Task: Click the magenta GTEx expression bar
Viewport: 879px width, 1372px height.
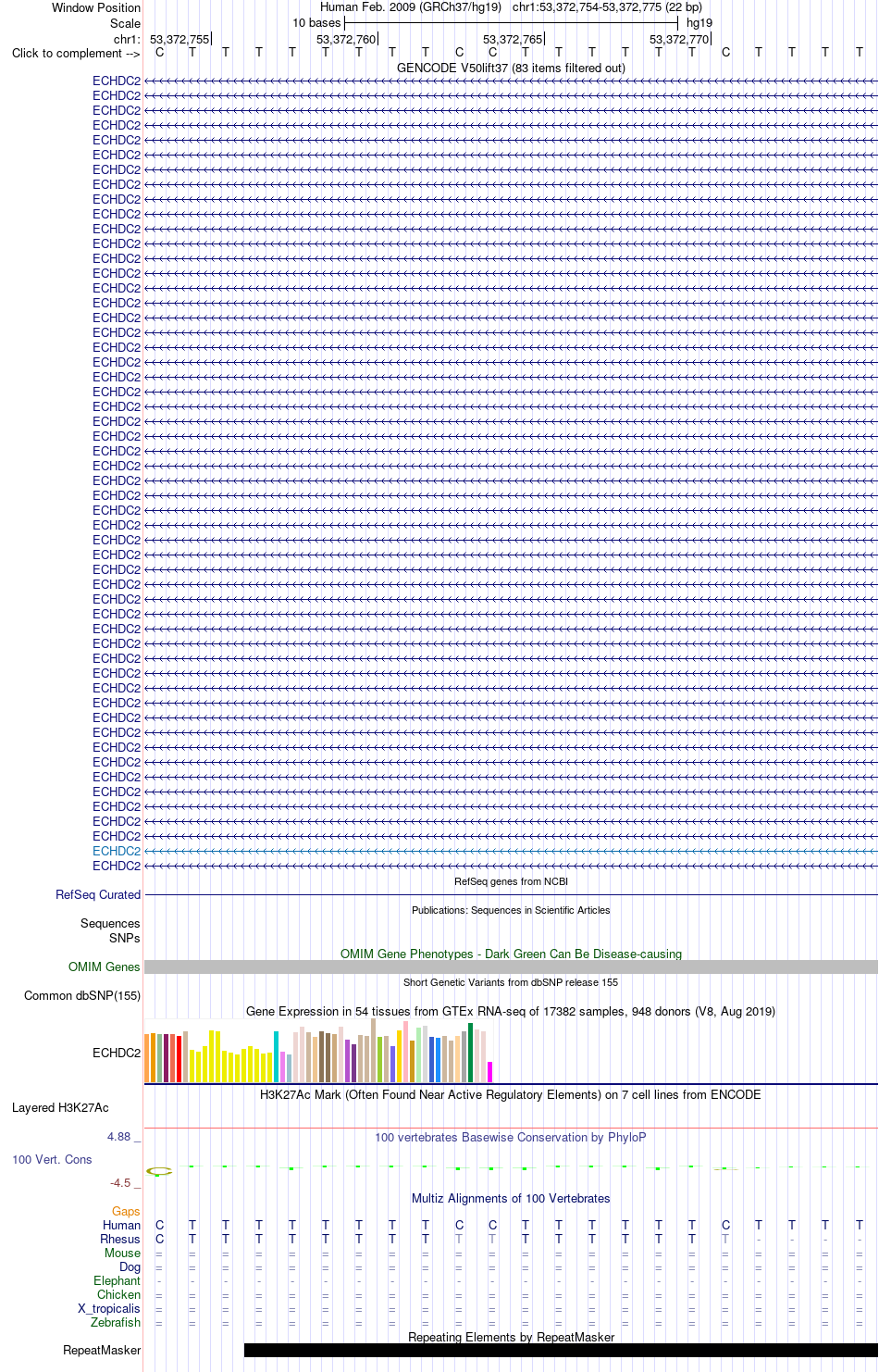Action: click(x=489, y=1072)
